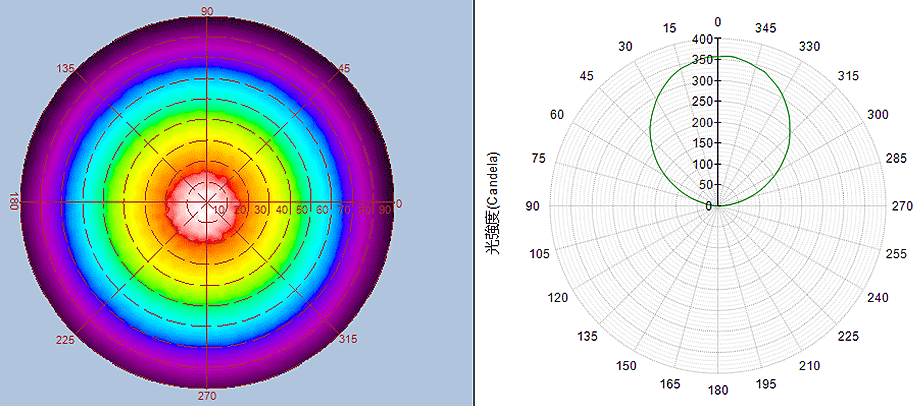The image size is (916, 406).
Task: Click the 60 degree label on polar plot
Action: 557,115
